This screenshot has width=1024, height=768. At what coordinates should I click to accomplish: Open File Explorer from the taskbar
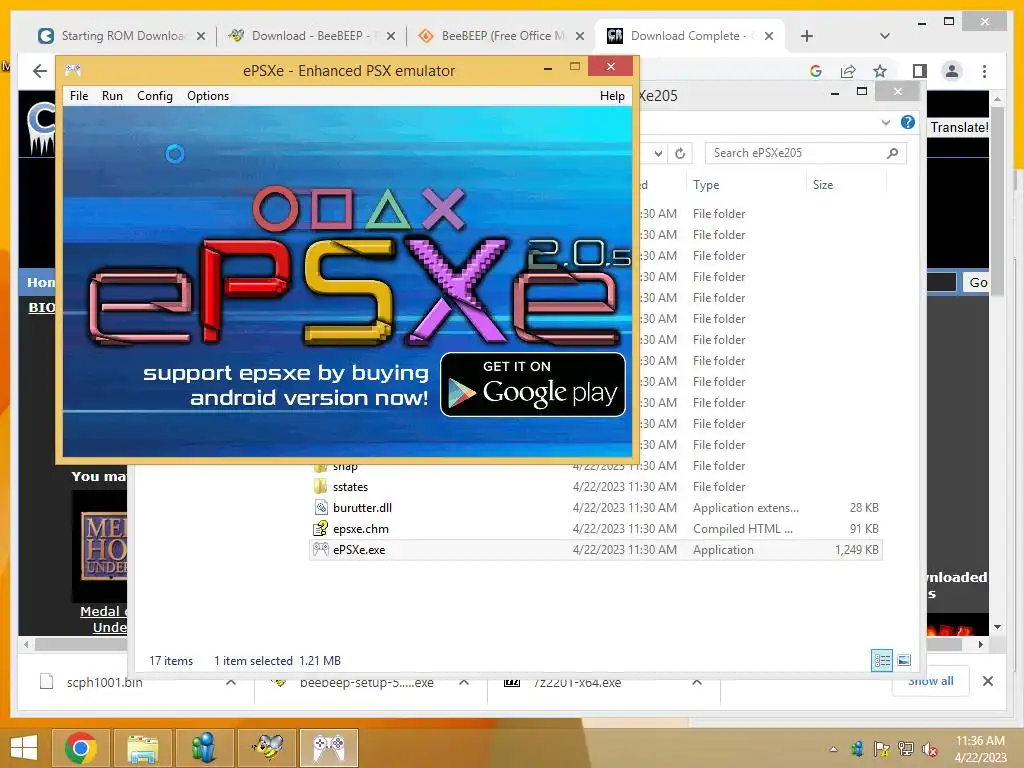click(142, 748)
